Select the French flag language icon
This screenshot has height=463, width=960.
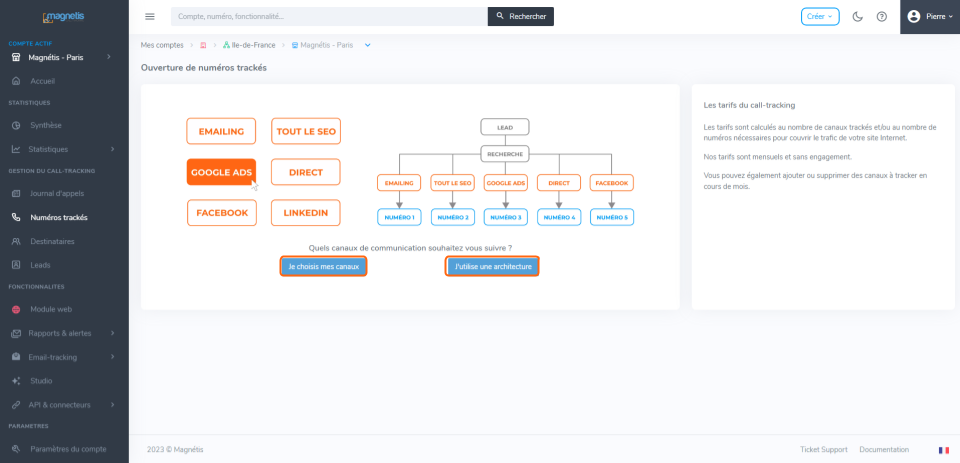(x=943, y=450)
